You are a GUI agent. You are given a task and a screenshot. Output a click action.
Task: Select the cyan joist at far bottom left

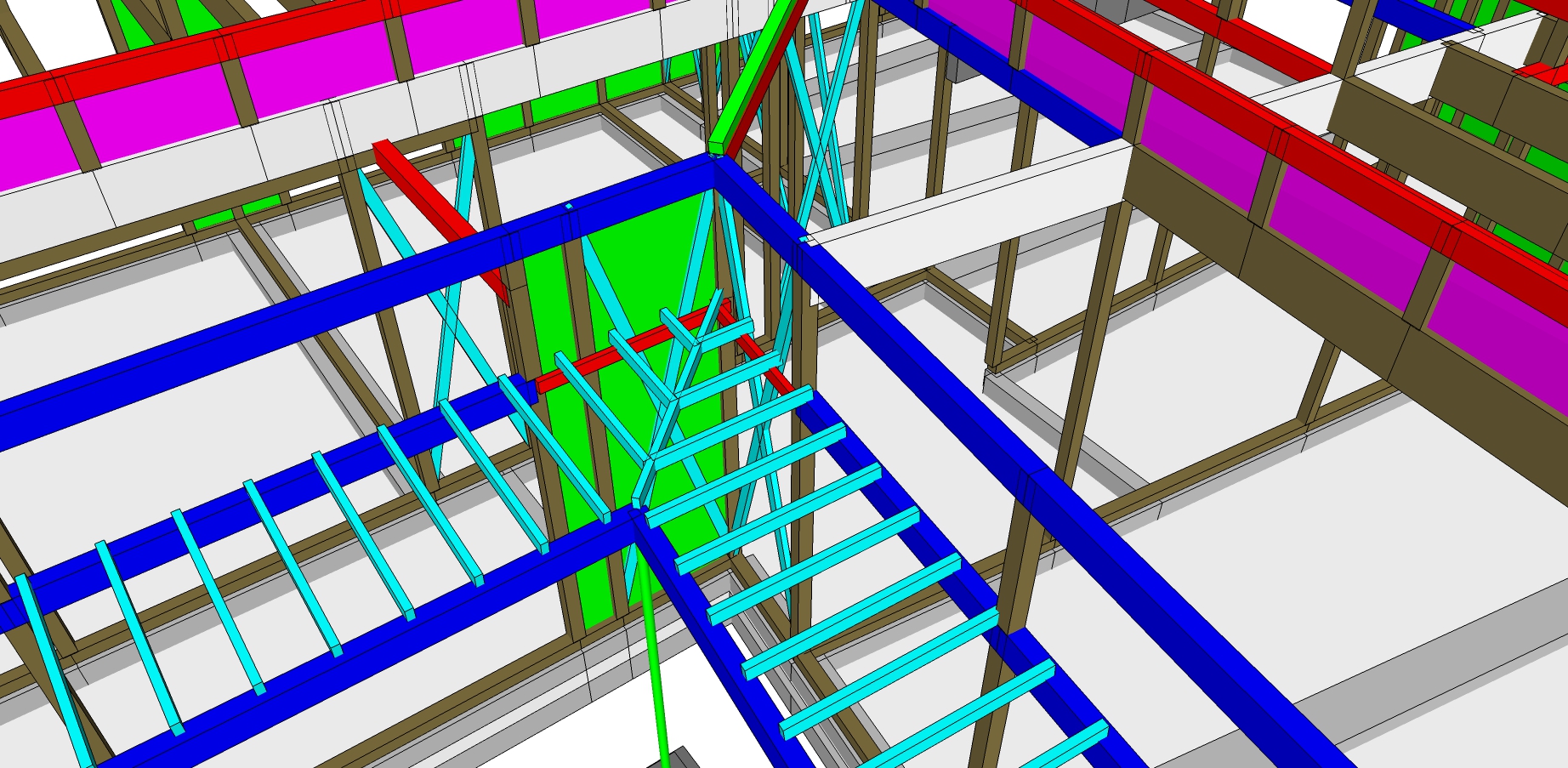[51, 663]
